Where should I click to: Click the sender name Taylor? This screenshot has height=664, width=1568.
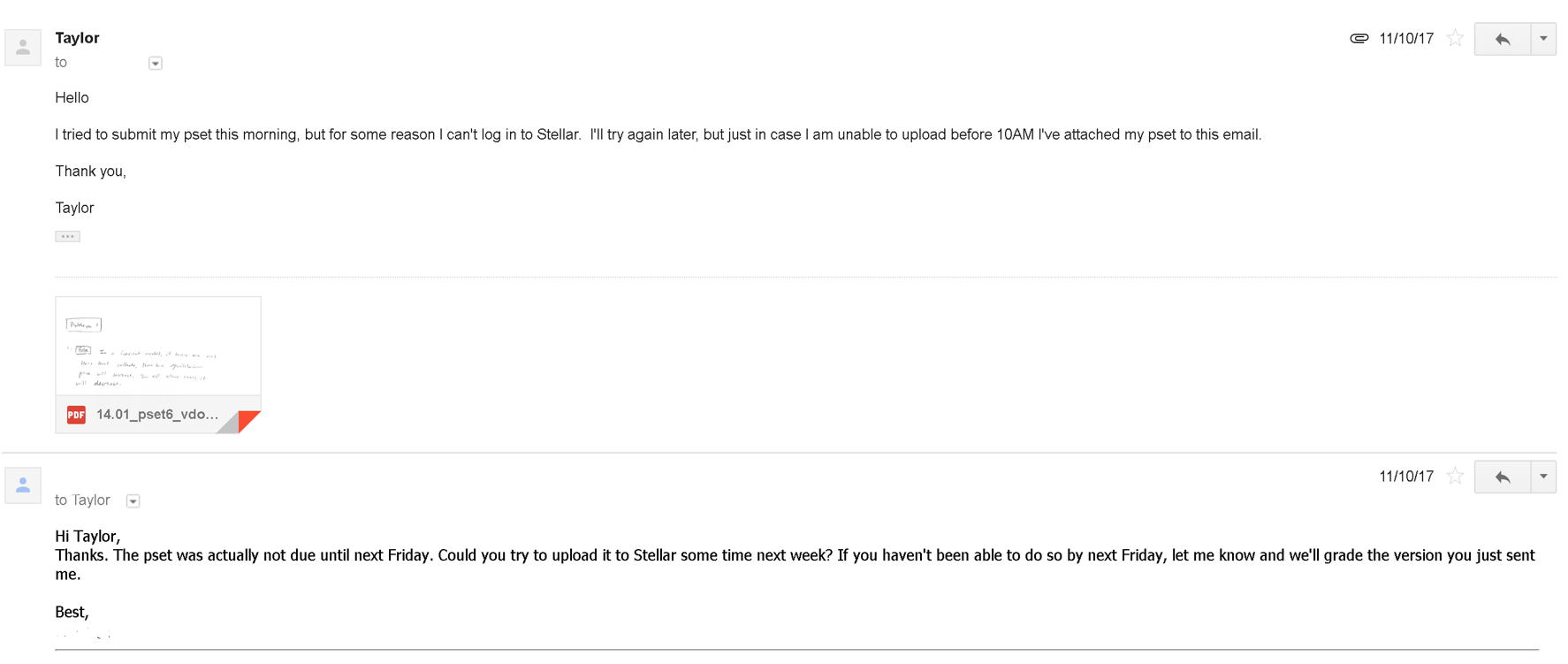77,38
